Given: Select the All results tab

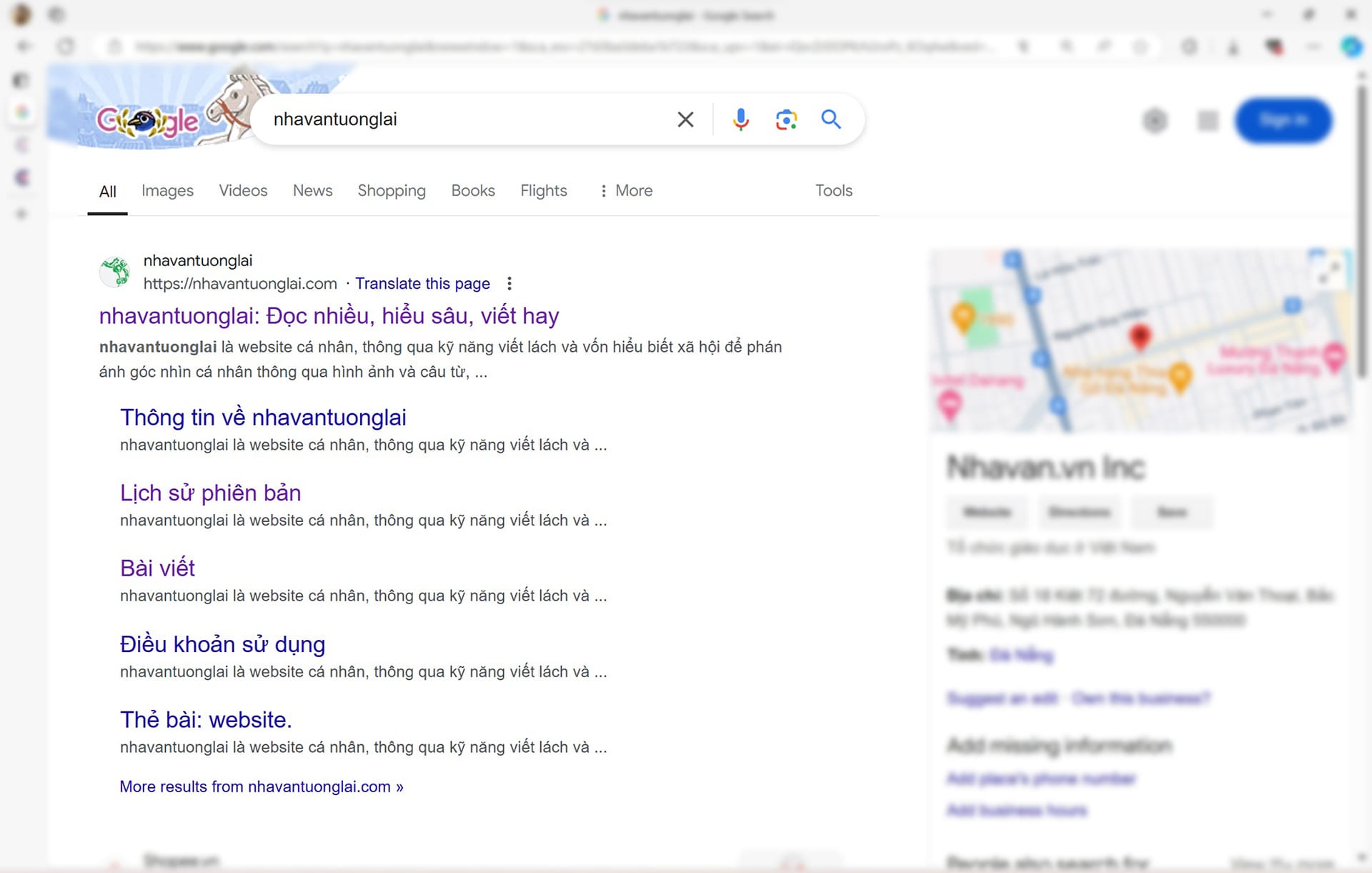Looking at the screenshot, I should (x=108, y=192).
